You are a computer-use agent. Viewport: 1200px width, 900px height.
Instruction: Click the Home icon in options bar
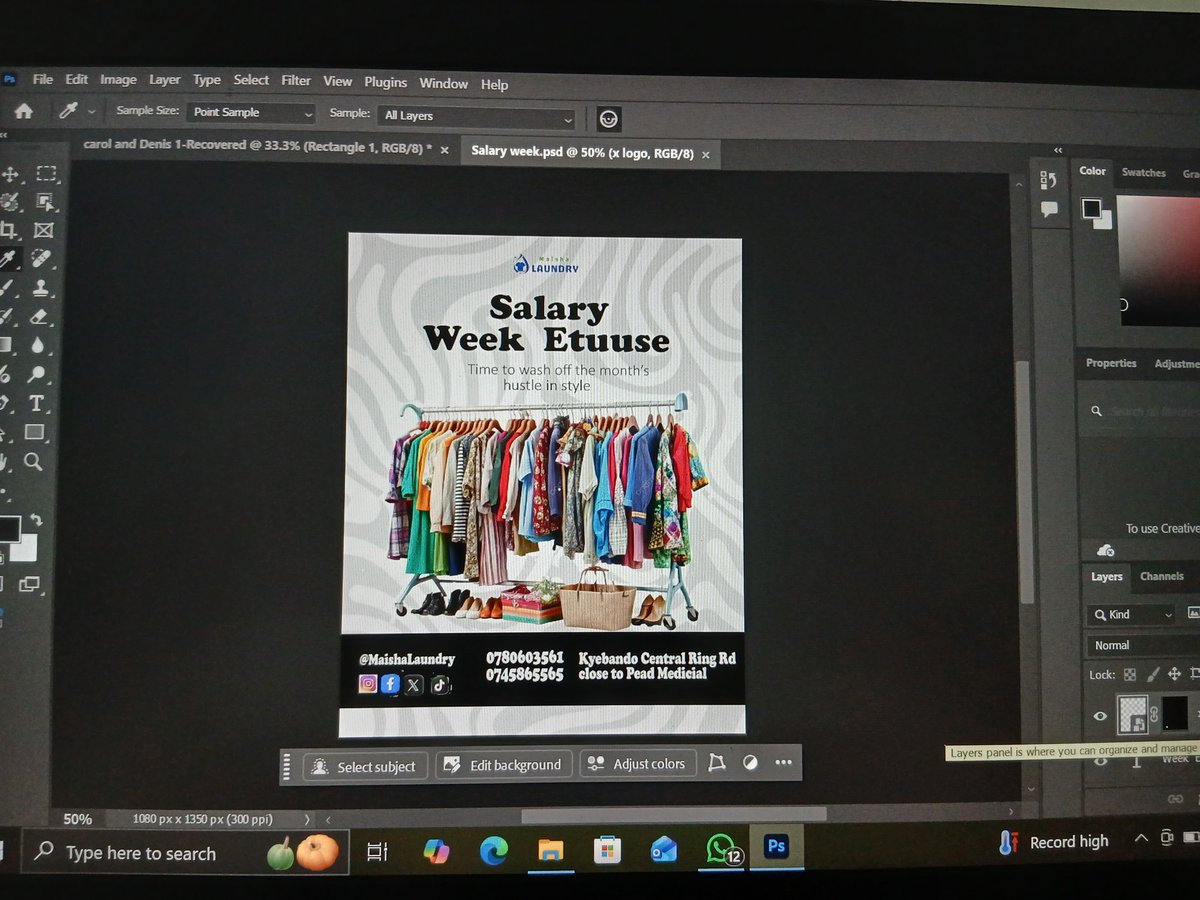[x=24, y=112]
